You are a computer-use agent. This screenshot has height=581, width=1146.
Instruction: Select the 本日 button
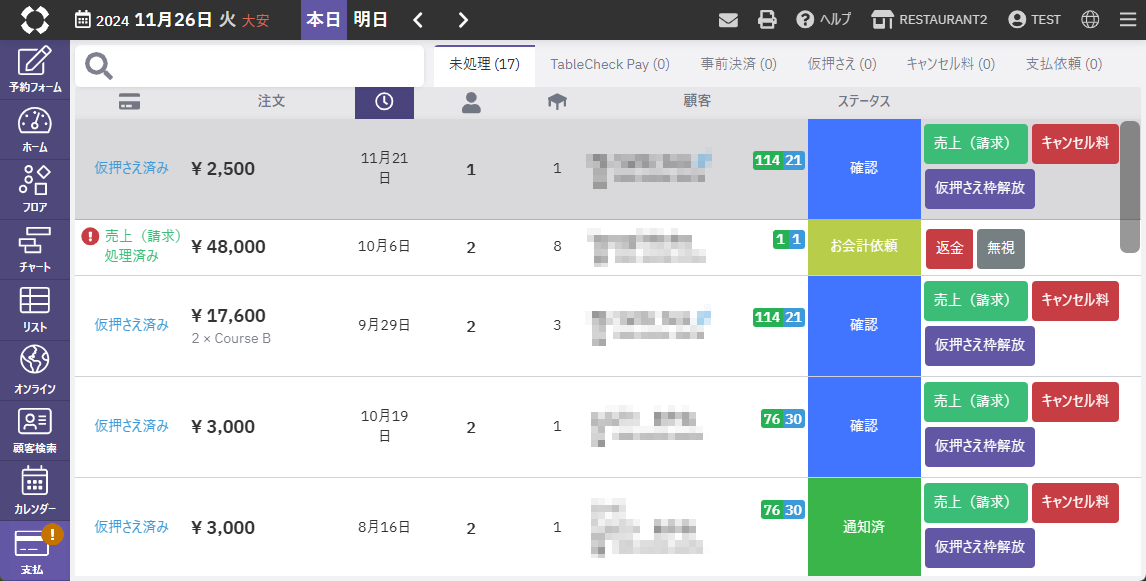(x=324, y=20)
